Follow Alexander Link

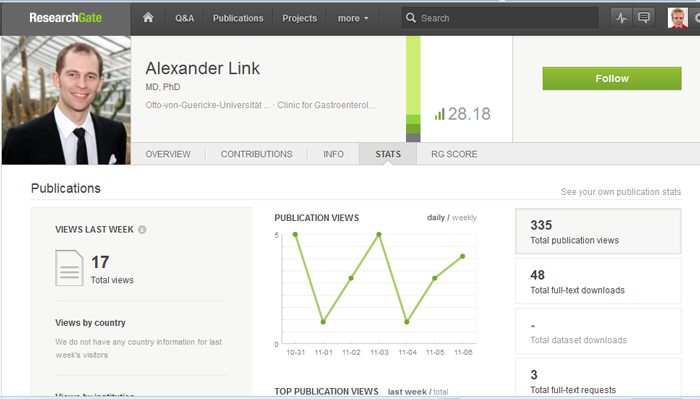(x=611, y=78)
